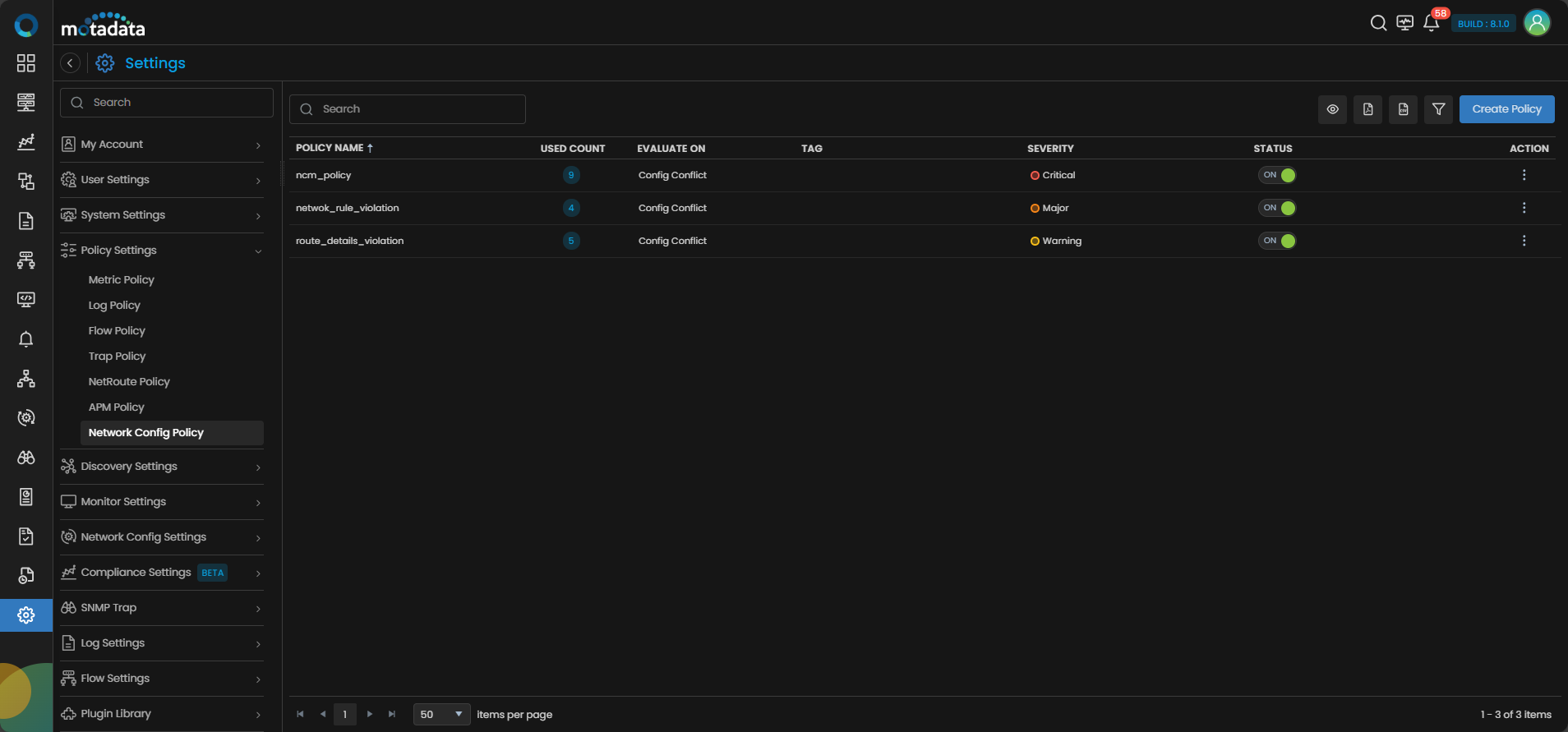Expand Monitor Settings section
The image size is (1568, 732).
pyautogui.click(x=162, y=502)
